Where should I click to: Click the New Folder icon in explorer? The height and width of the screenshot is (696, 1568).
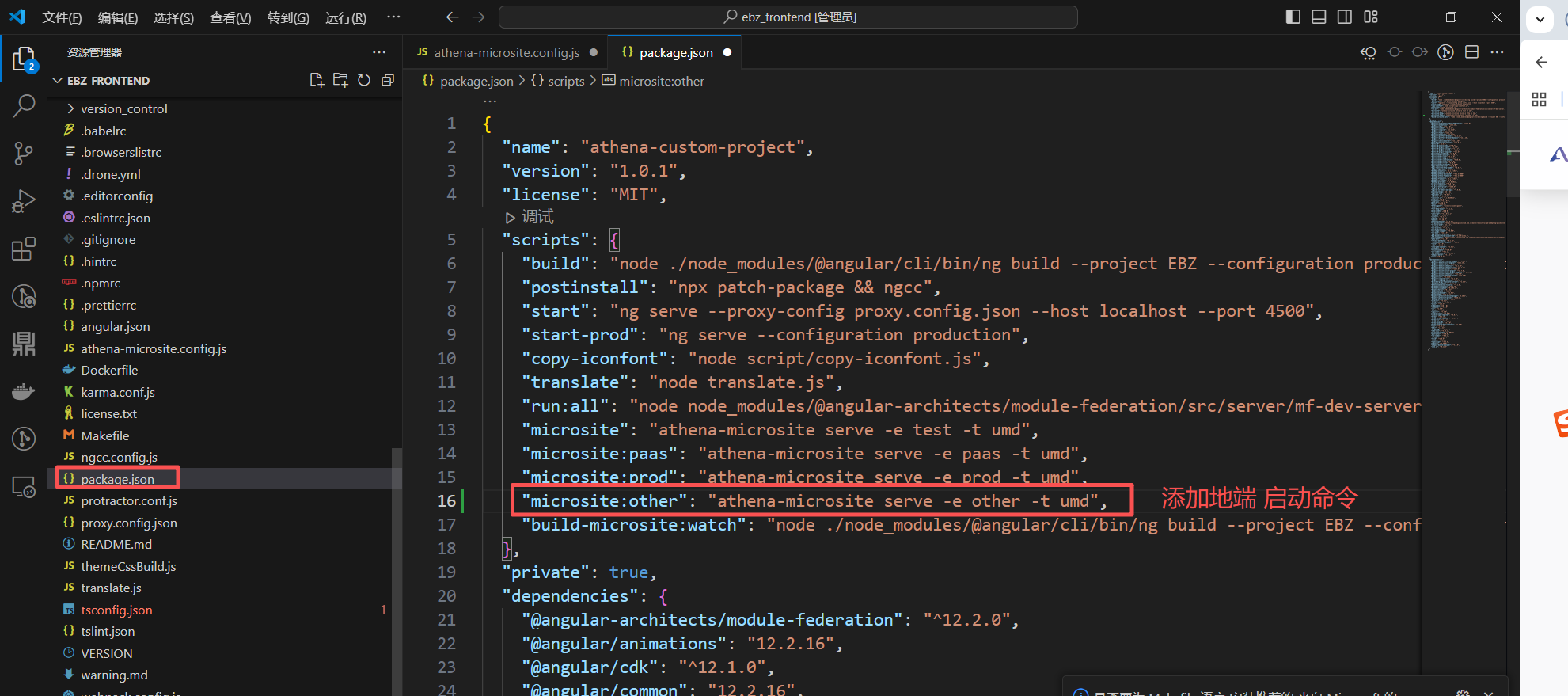340,80
